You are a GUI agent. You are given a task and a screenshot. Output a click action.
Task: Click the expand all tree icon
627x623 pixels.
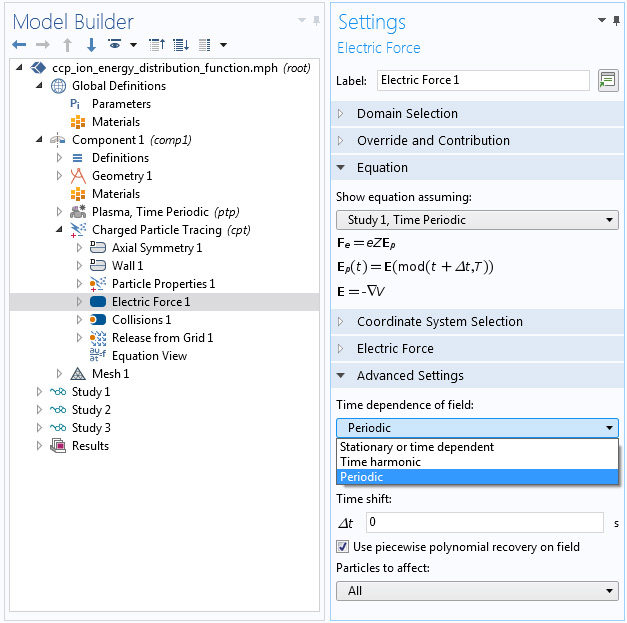(180, 45)
